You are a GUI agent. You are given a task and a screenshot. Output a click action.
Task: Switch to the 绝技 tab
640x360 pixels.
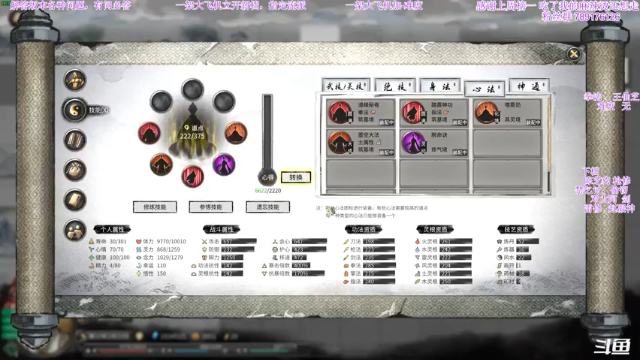point(395,86)
